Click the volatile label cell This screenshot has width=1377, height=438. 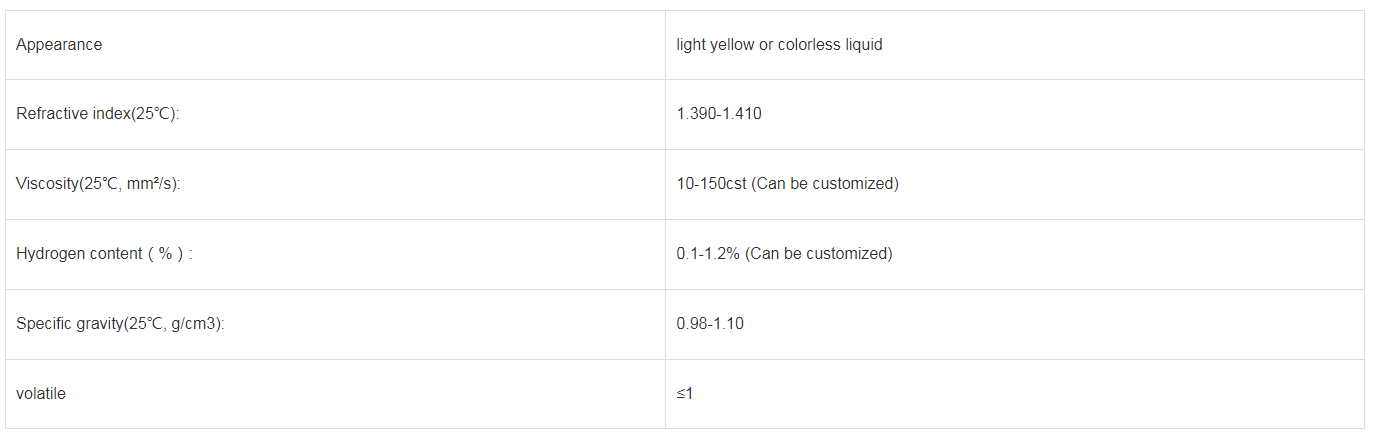coord(335,394)
